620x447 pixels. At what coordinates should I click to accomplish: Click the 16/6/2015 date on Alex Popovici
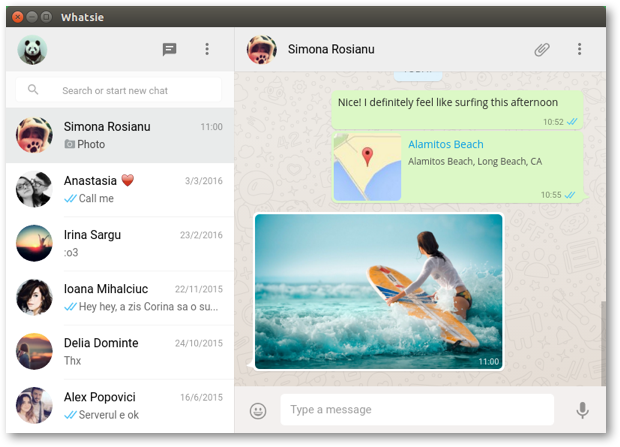point(201,397)
